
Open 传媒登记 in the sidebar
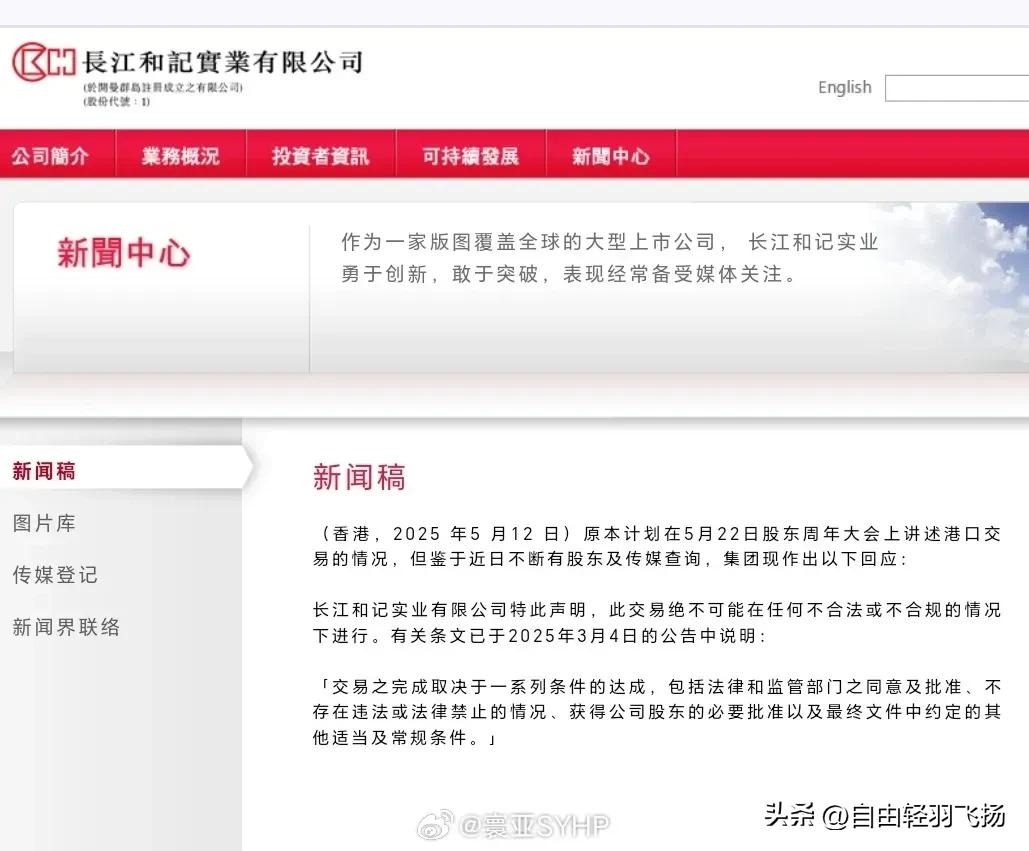point(55,575)
